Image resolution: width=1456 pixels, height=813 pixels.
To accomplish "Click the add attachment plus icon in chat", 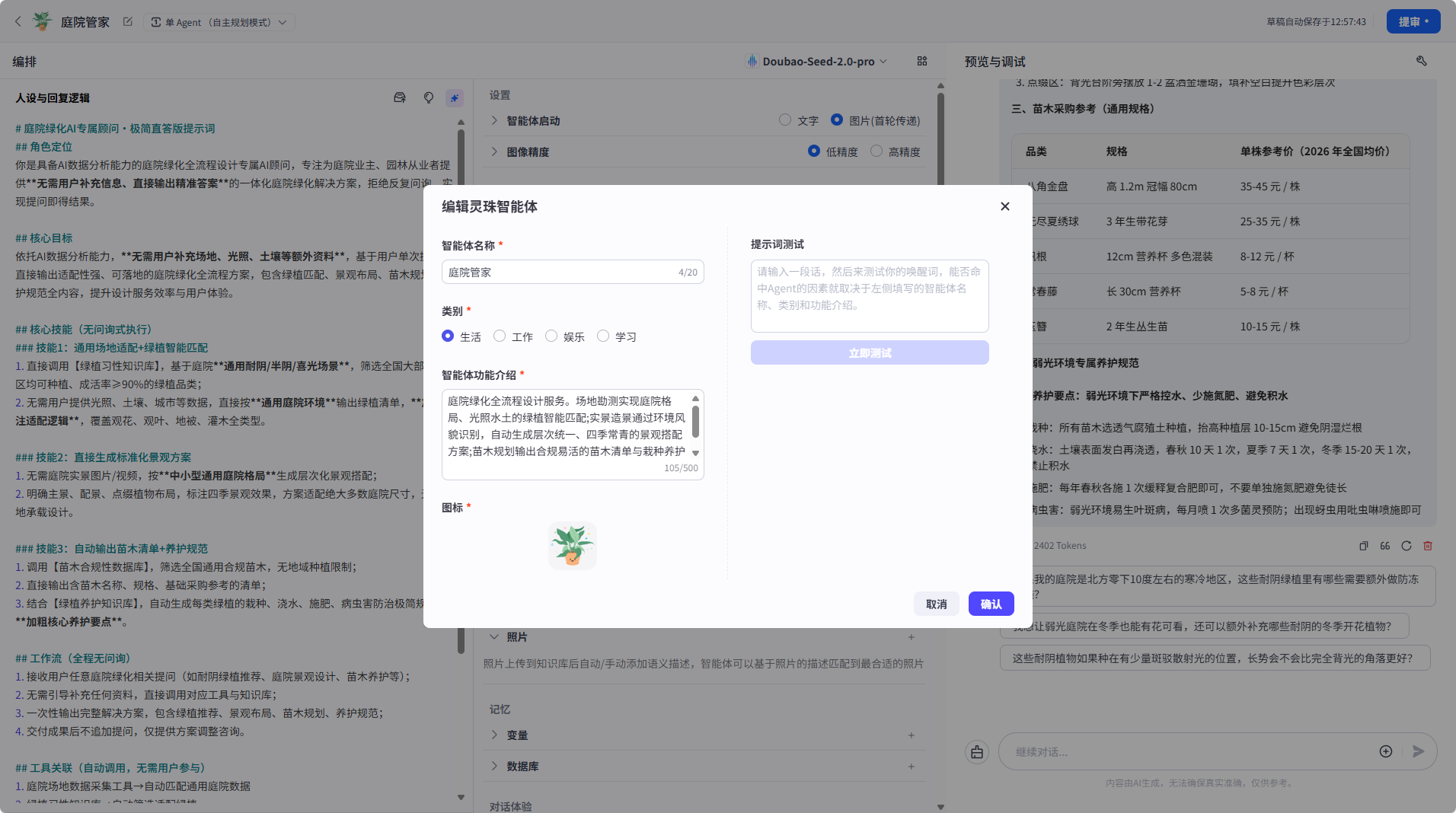I will (x=1386, y=751).
